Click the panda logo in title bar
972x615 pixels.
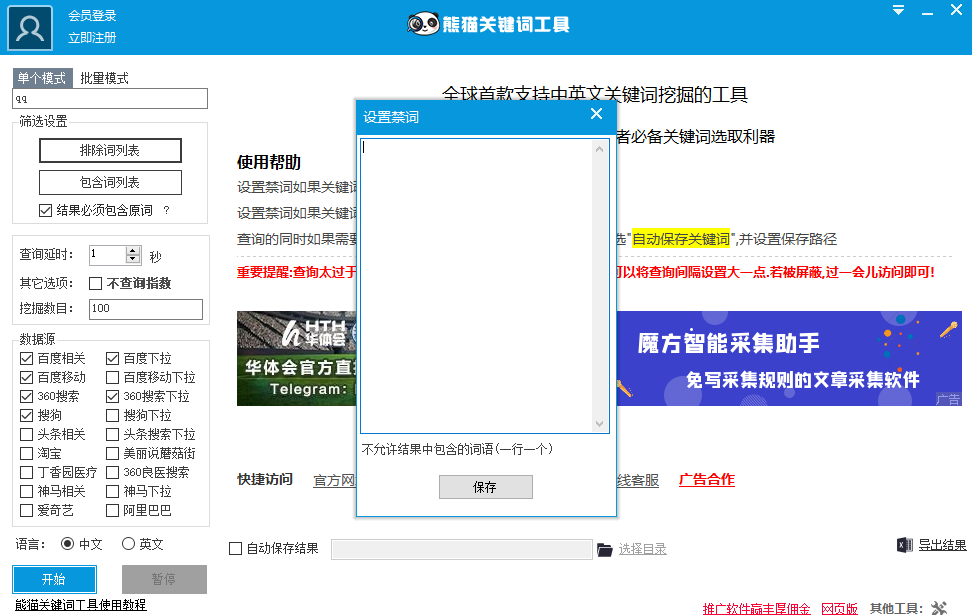click(423, 24)
